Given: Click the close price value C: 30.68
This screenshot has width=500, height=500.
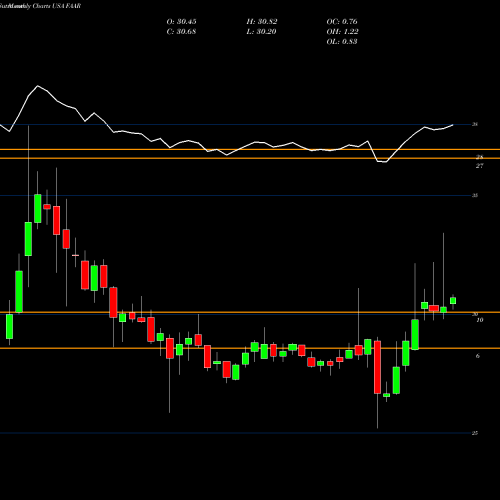Looking at the screenshot, I should pyautogui.click(x=181, y=32).
